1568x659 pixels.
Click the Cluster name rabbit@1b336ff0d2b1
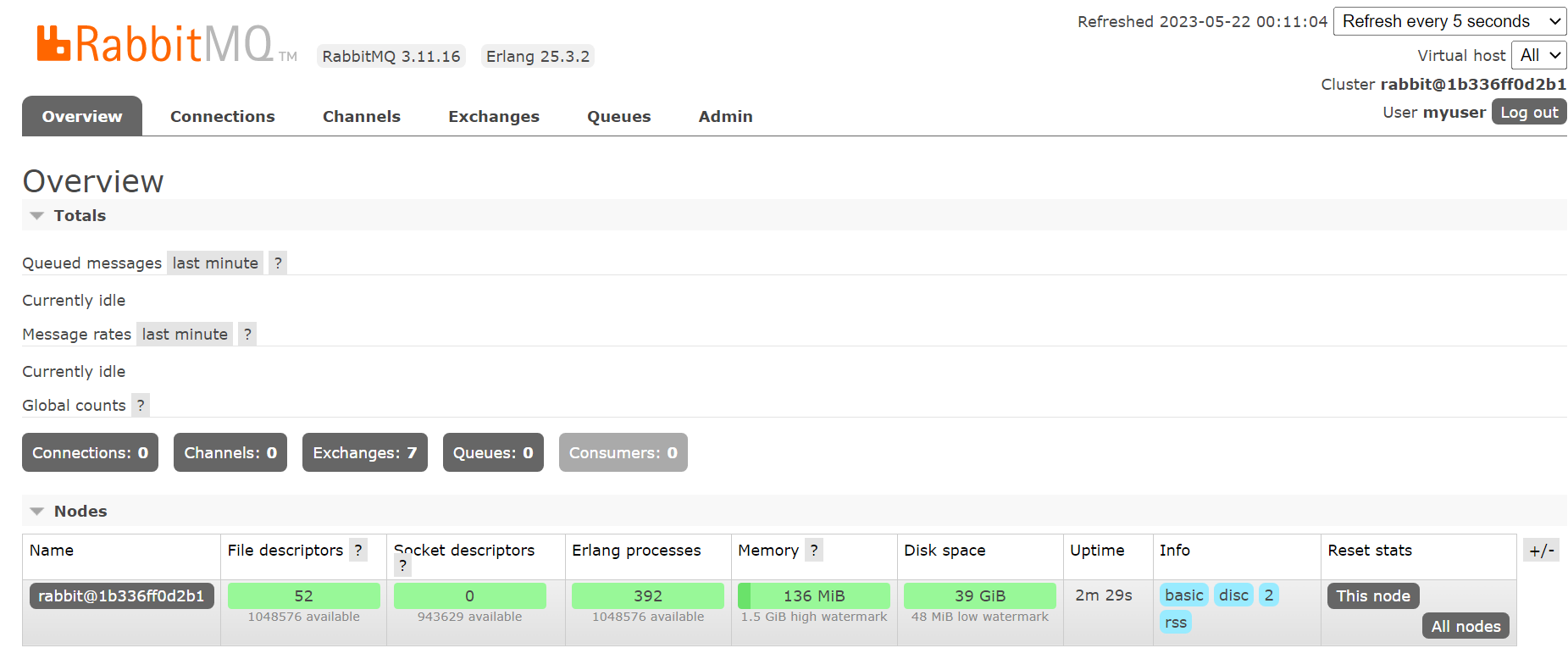coord(1473,84)
